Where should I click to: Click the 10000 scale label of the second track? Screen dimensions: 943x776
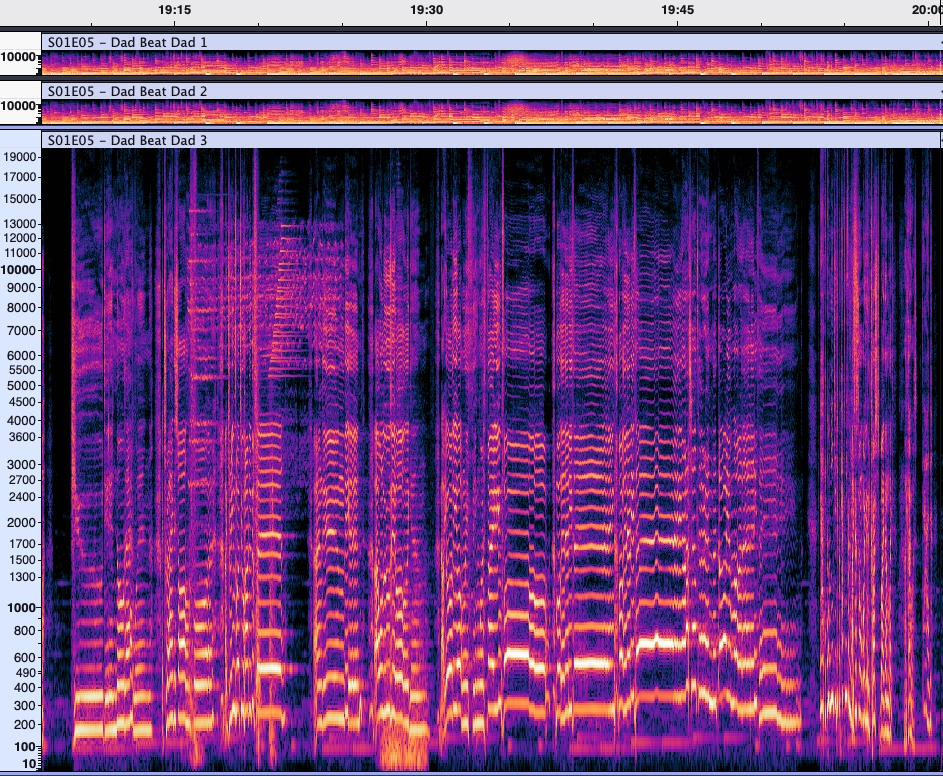[18, 106]
